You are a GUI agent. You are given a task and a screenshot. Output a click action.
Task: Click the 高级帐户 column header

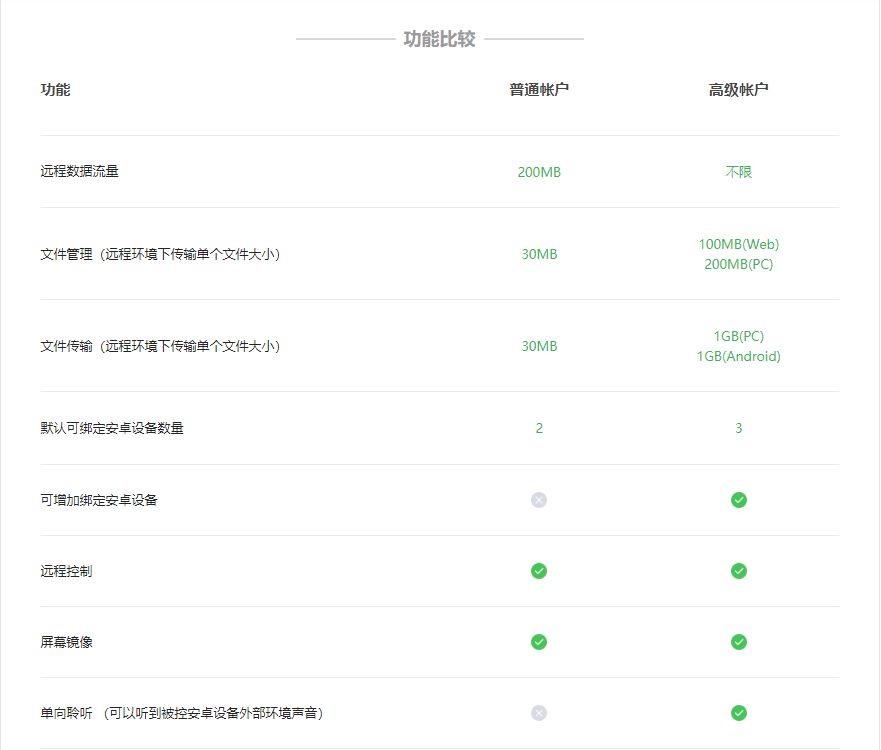point(739,90)
